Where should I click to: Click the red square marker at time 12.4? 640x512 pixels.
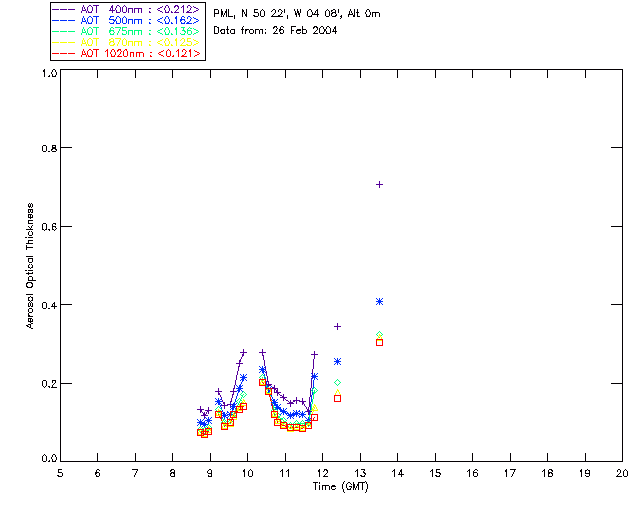(338, 398)
